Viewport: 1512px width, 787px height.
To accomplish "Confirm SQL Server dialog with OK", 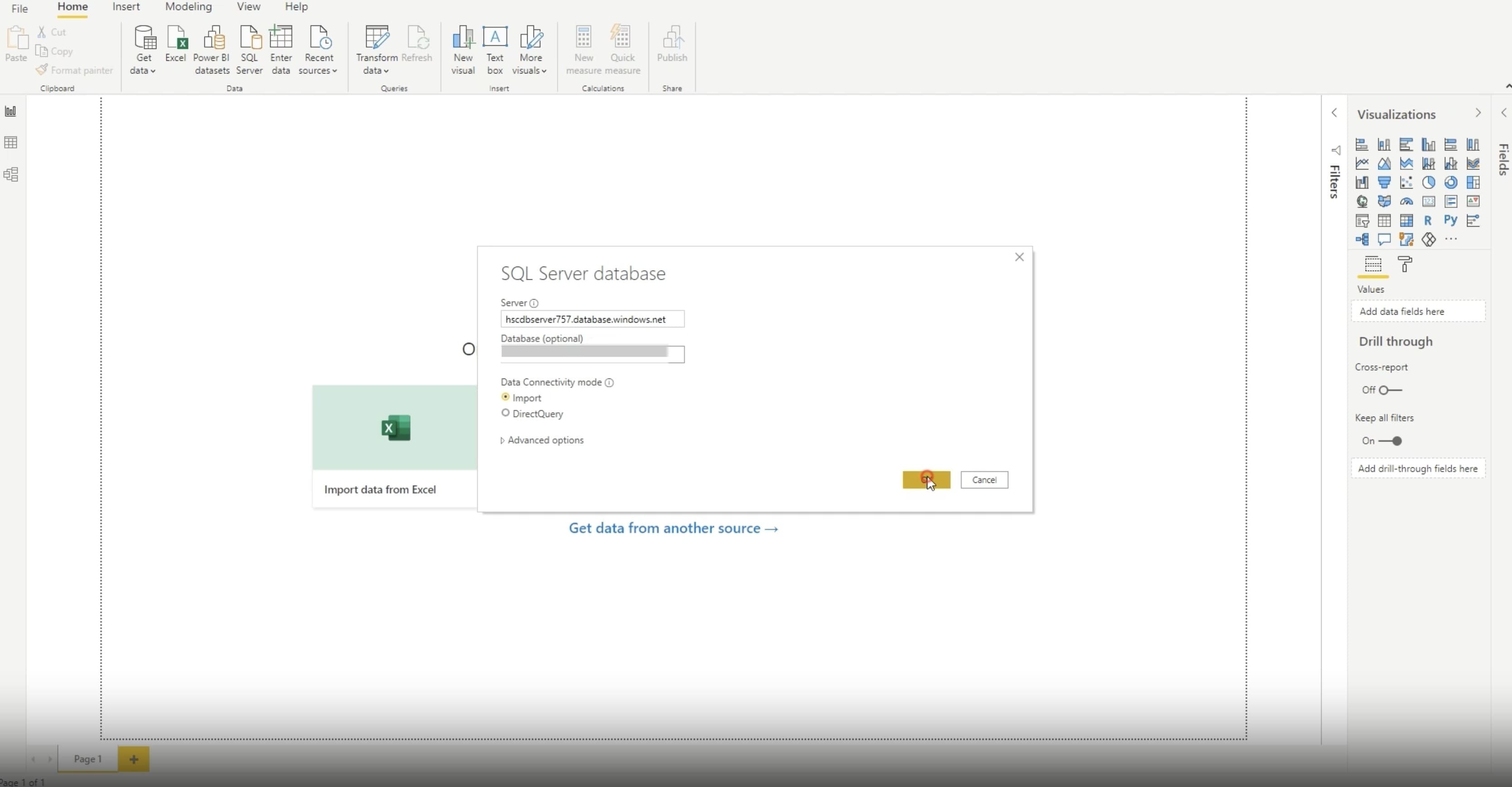I will click(926, 480).
